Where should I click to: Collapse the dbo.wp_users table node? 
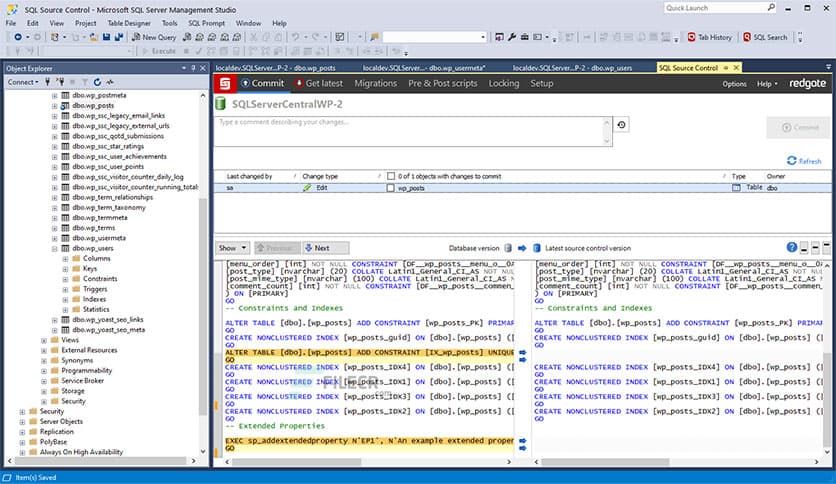(x=54, y=248)
